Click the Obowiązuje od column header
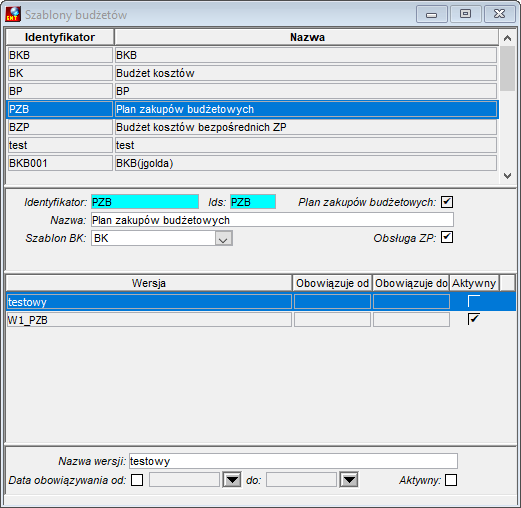This screenshot has width=521, height=508. click(x=332, y=283)
